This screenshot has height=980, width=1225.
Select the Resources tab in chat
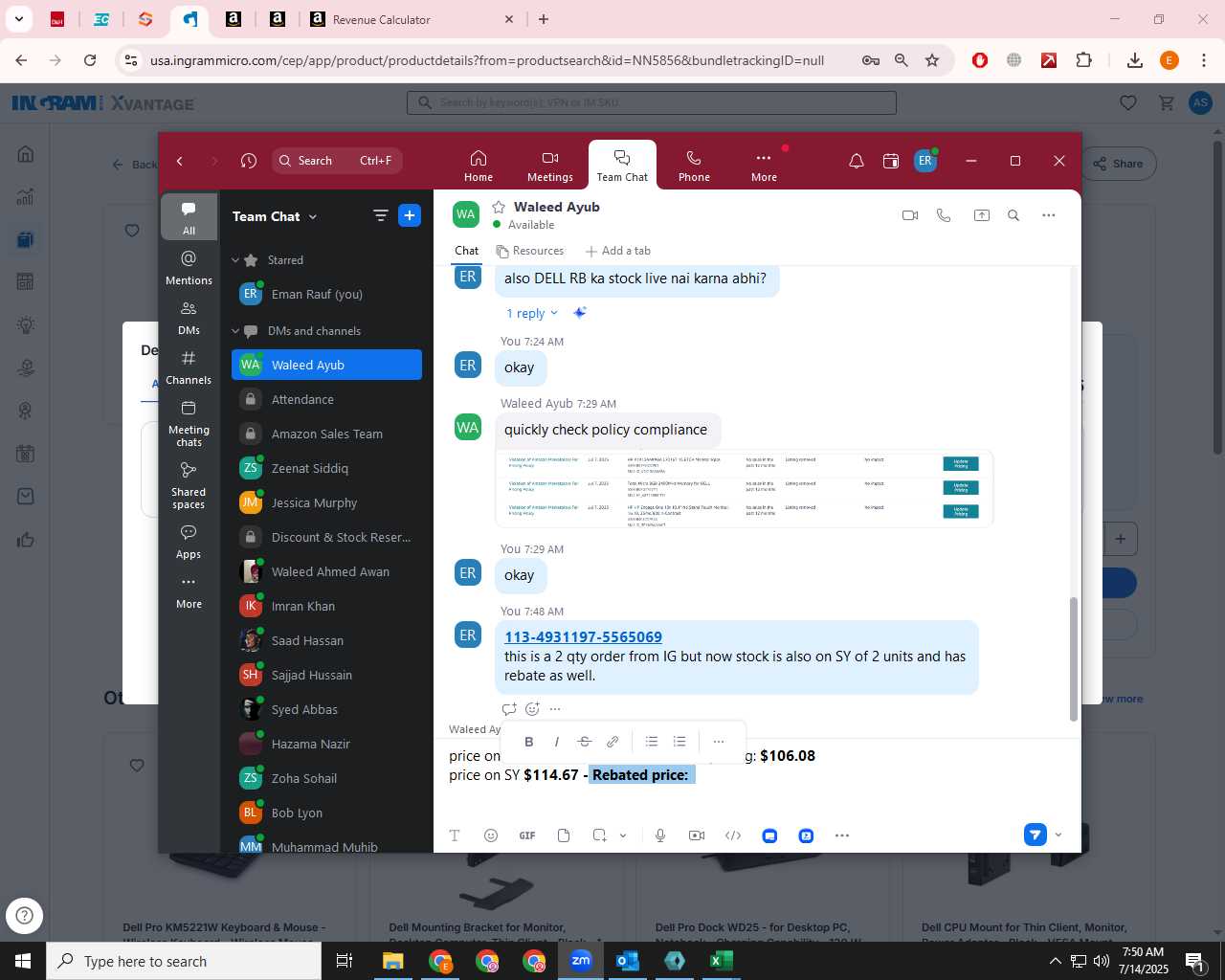pyautogui.click(x=530, y=251)
